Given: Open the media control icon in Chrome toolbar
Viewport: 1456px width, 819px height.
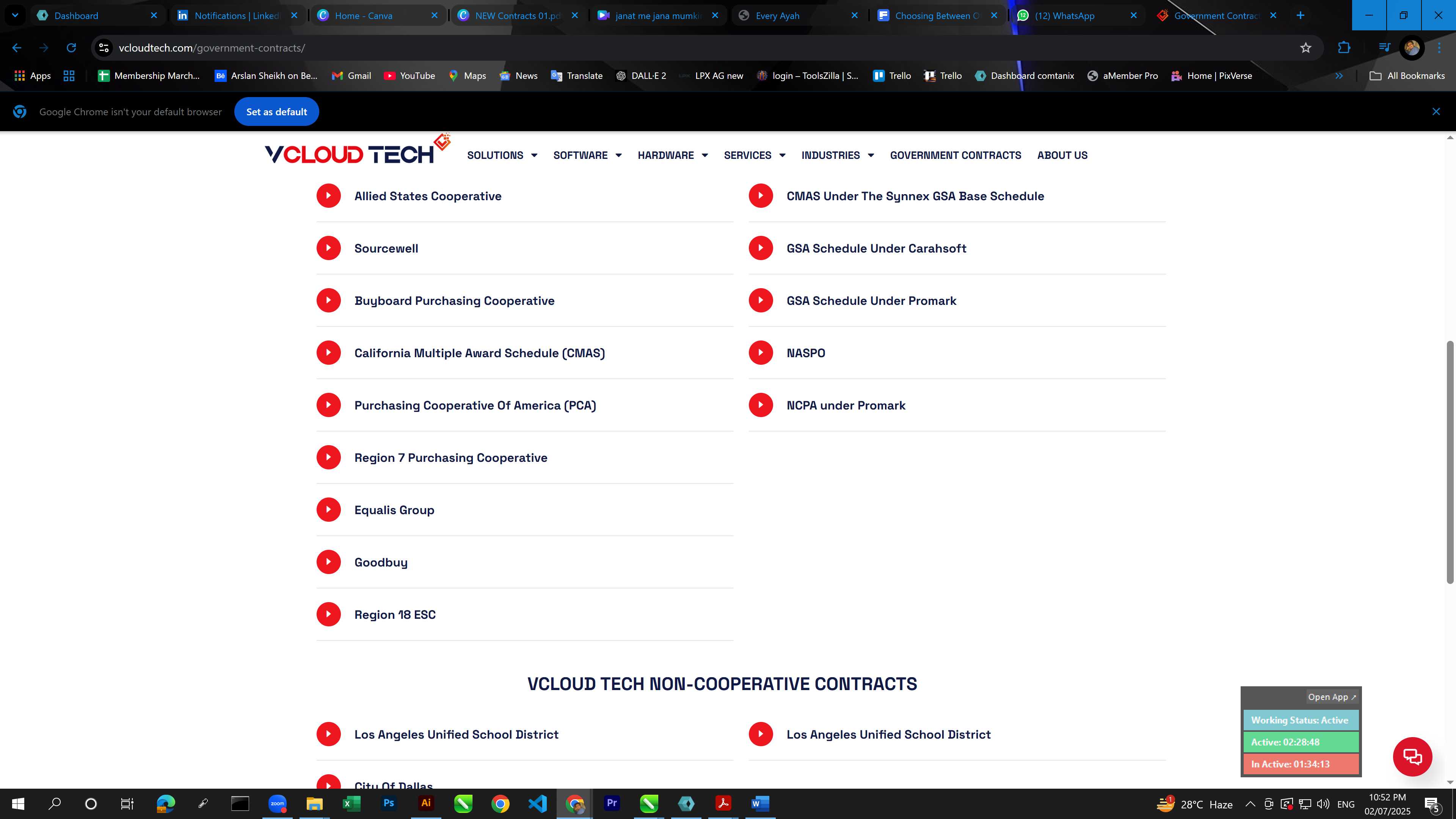Looking at the screenshot, I should [x=1384, y=48].
